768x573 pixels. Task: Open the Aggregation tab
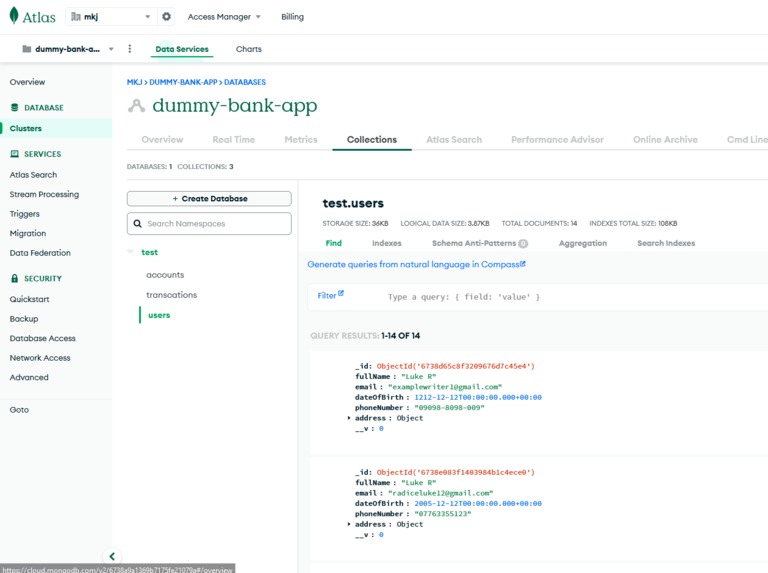tap(582, 243)
